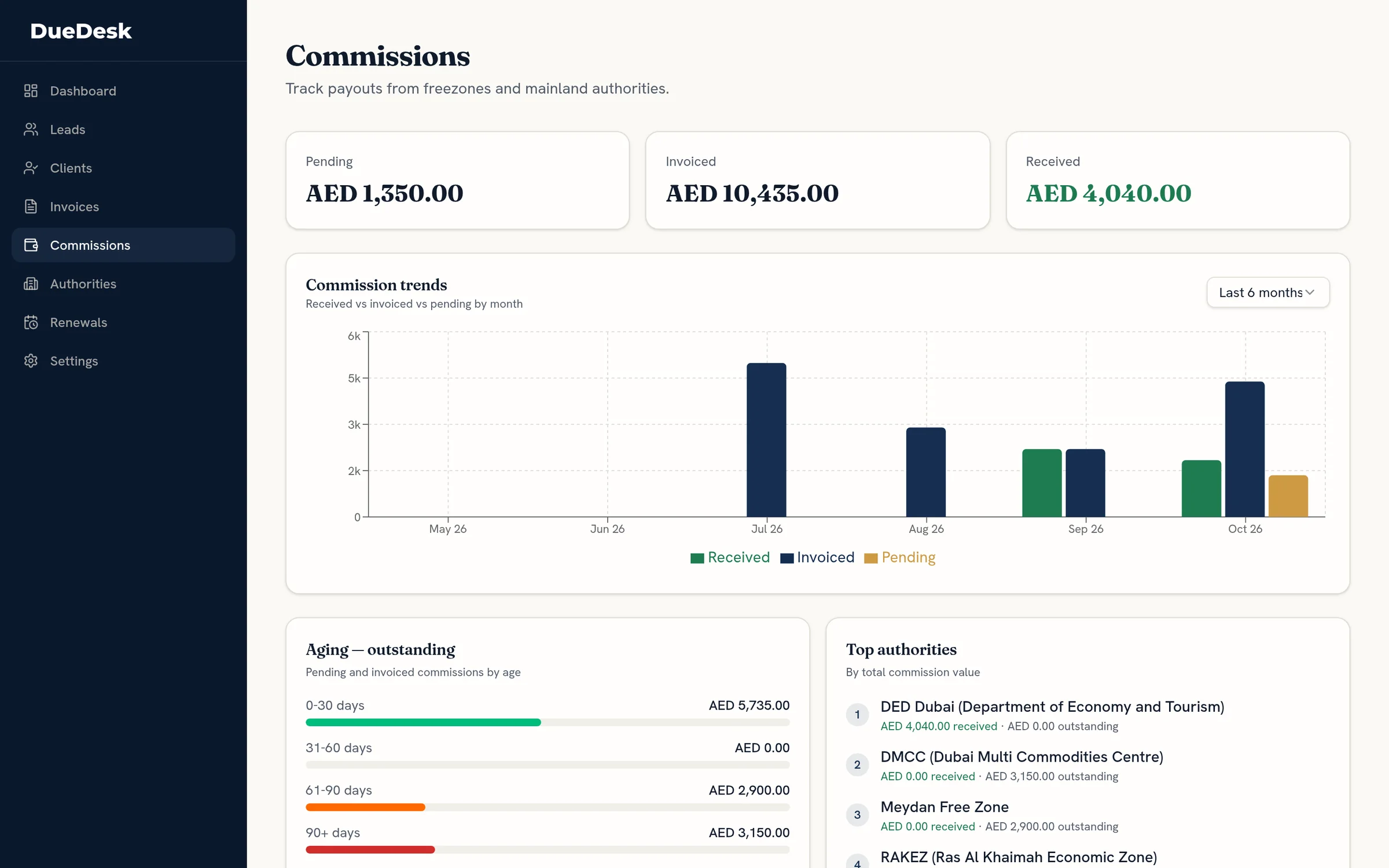
Task: Click the Aging — outstanding heading
Action: tap(380, 650)
